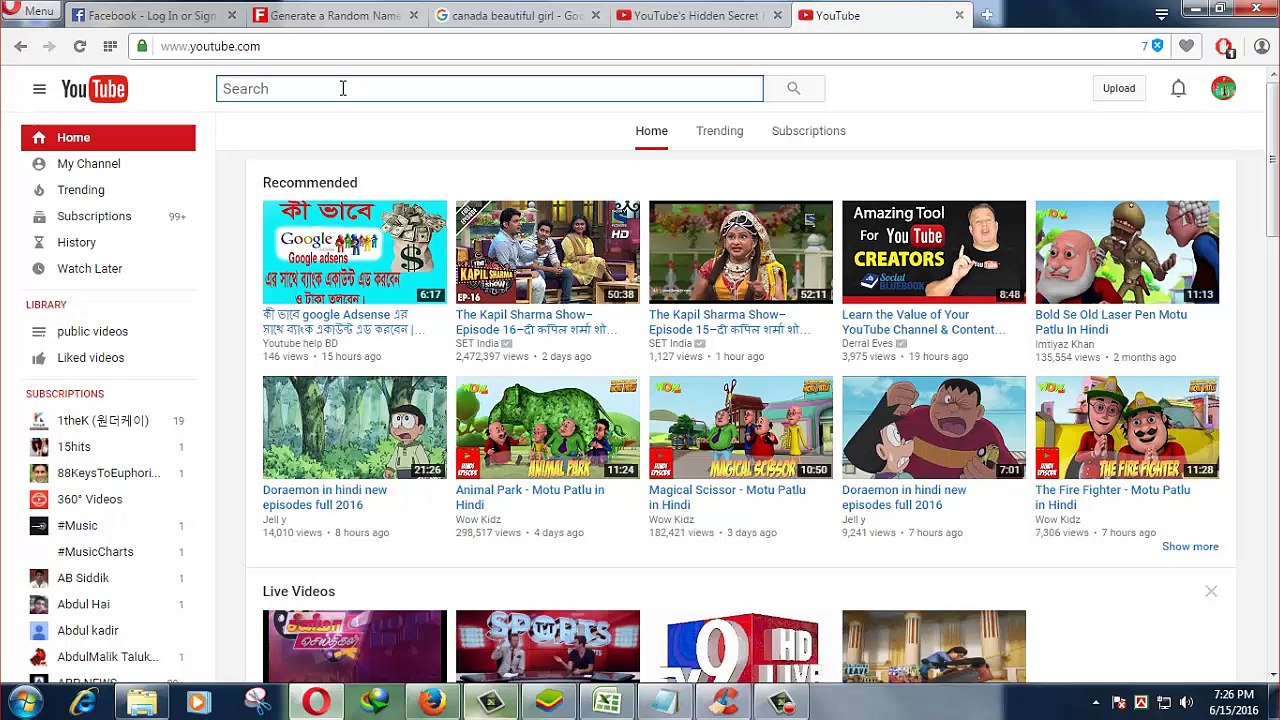The height and width of the screenshot is (720, 1280).
Task: Go forward in browser history
Action: click(49, 46)
